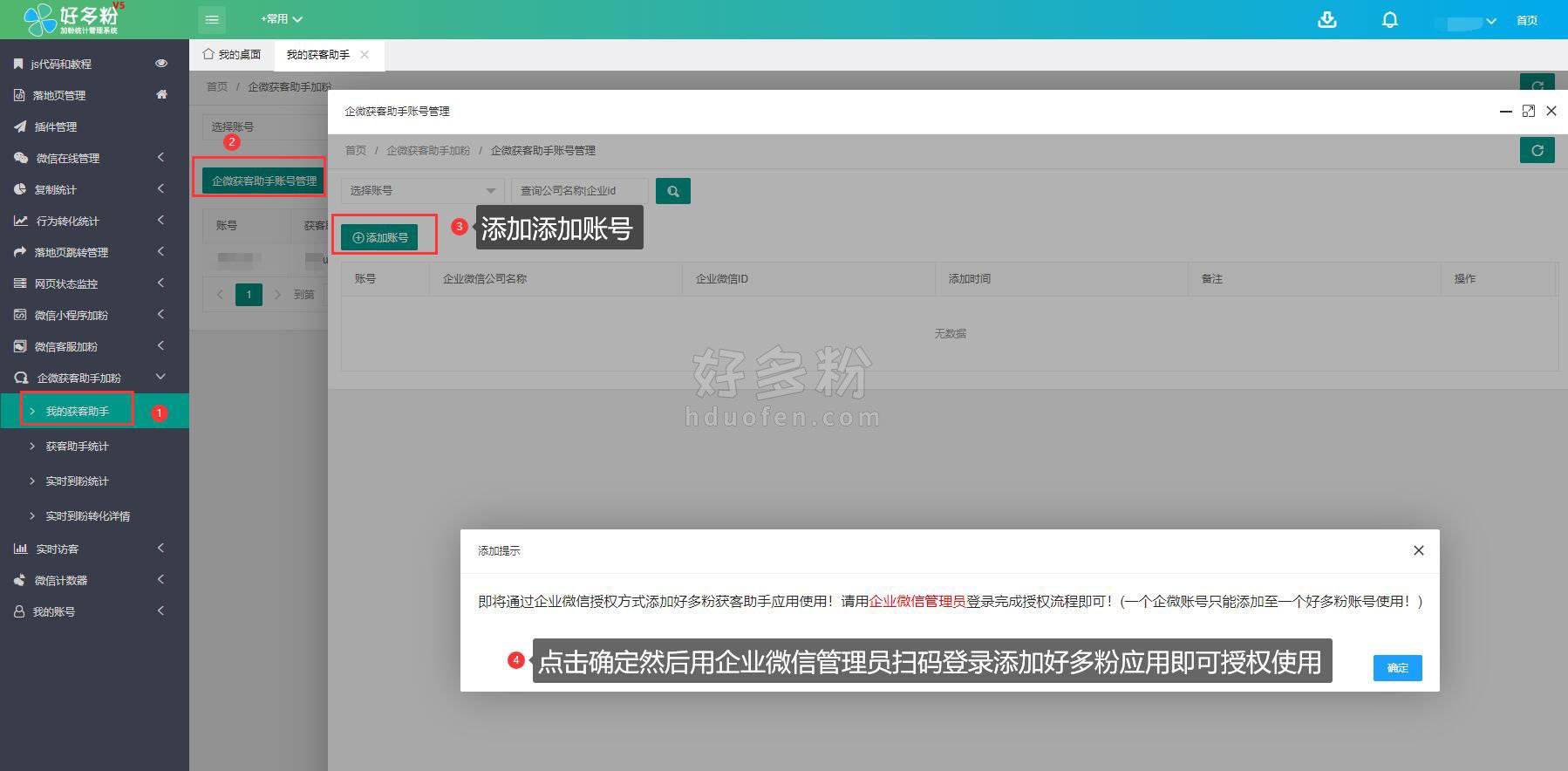Open 选择账号 dropdown in dialog
This screenshot has width=1568, height=771.
pos(422,191)
